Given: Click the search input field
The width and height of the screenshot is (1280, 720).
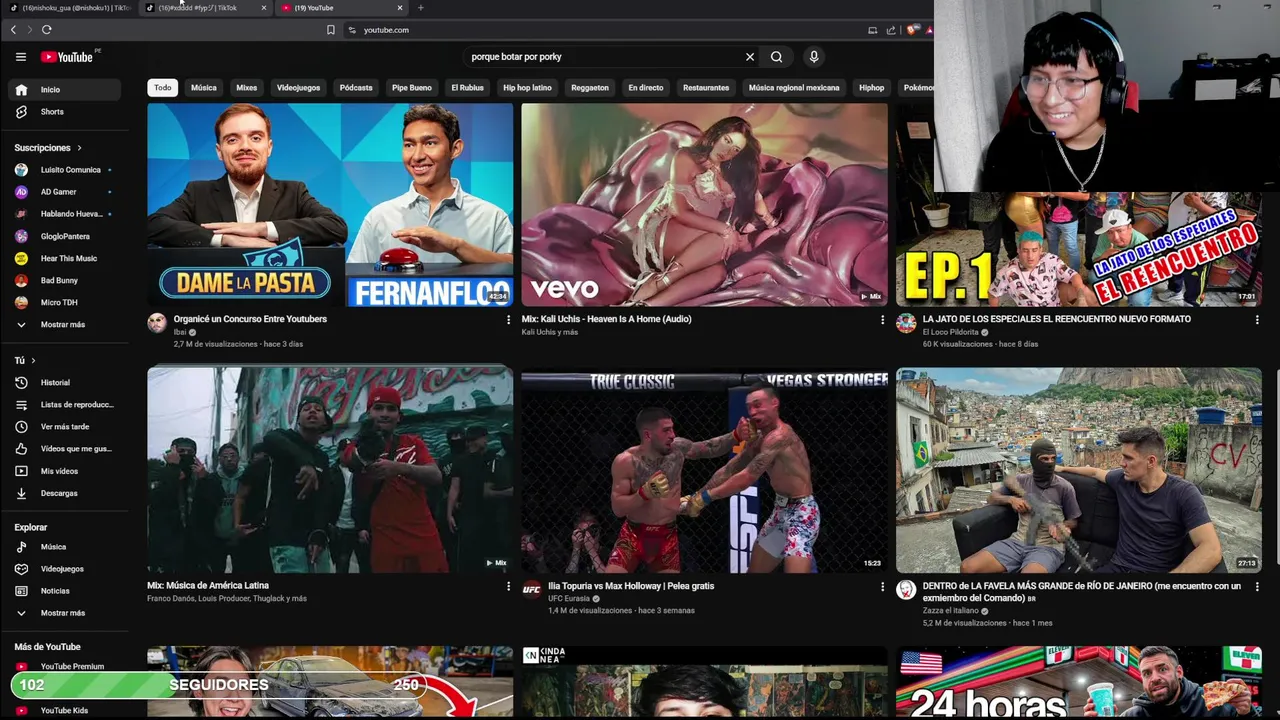Looking at the screenshot, I should (600, 57).
